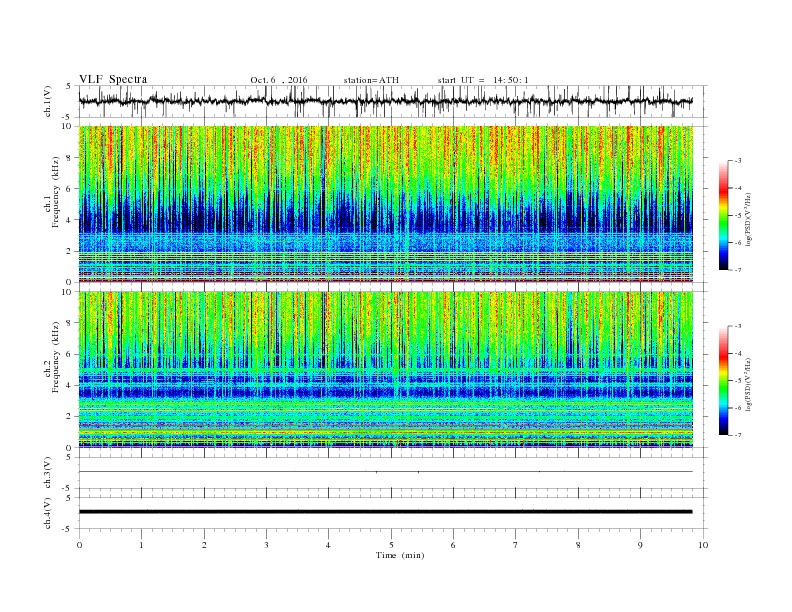Screen dimensions: 792x612
Task: Click the "-3" tick on ch.1 colorbar
Action: [x=737, y=161]
